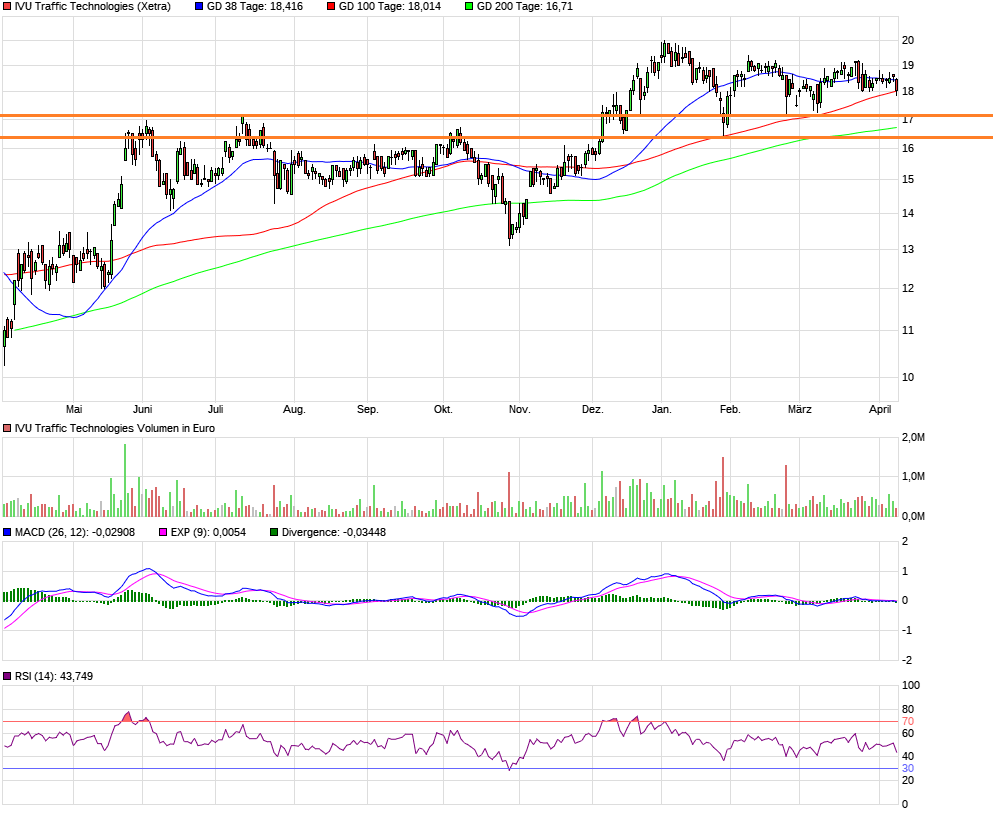The width and height of the screenshot is (993, 814).
Task: Click the 'Divergence: -0,03448' label
Action: [x=334, y=532]
